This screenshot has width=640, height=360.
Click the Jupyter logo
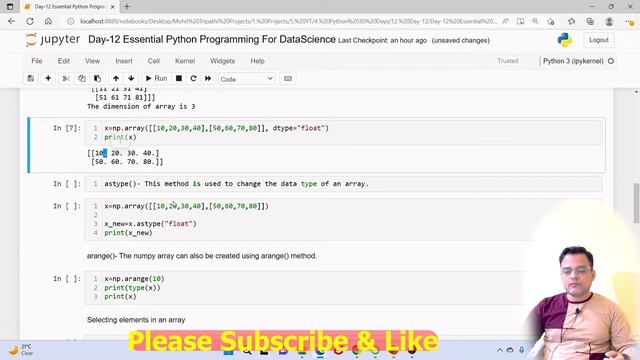53,40
